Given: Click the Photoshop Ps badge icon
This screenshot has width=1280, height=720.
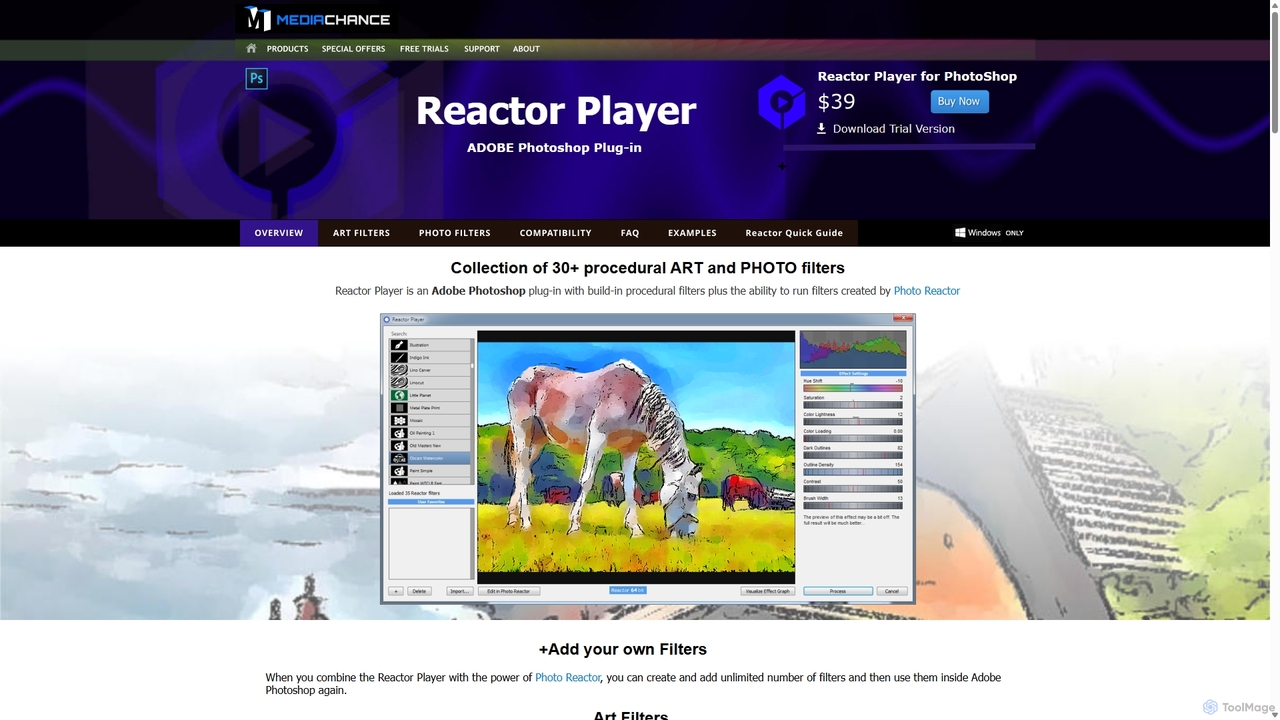Looking at the screenshot, I should (256, 78).
